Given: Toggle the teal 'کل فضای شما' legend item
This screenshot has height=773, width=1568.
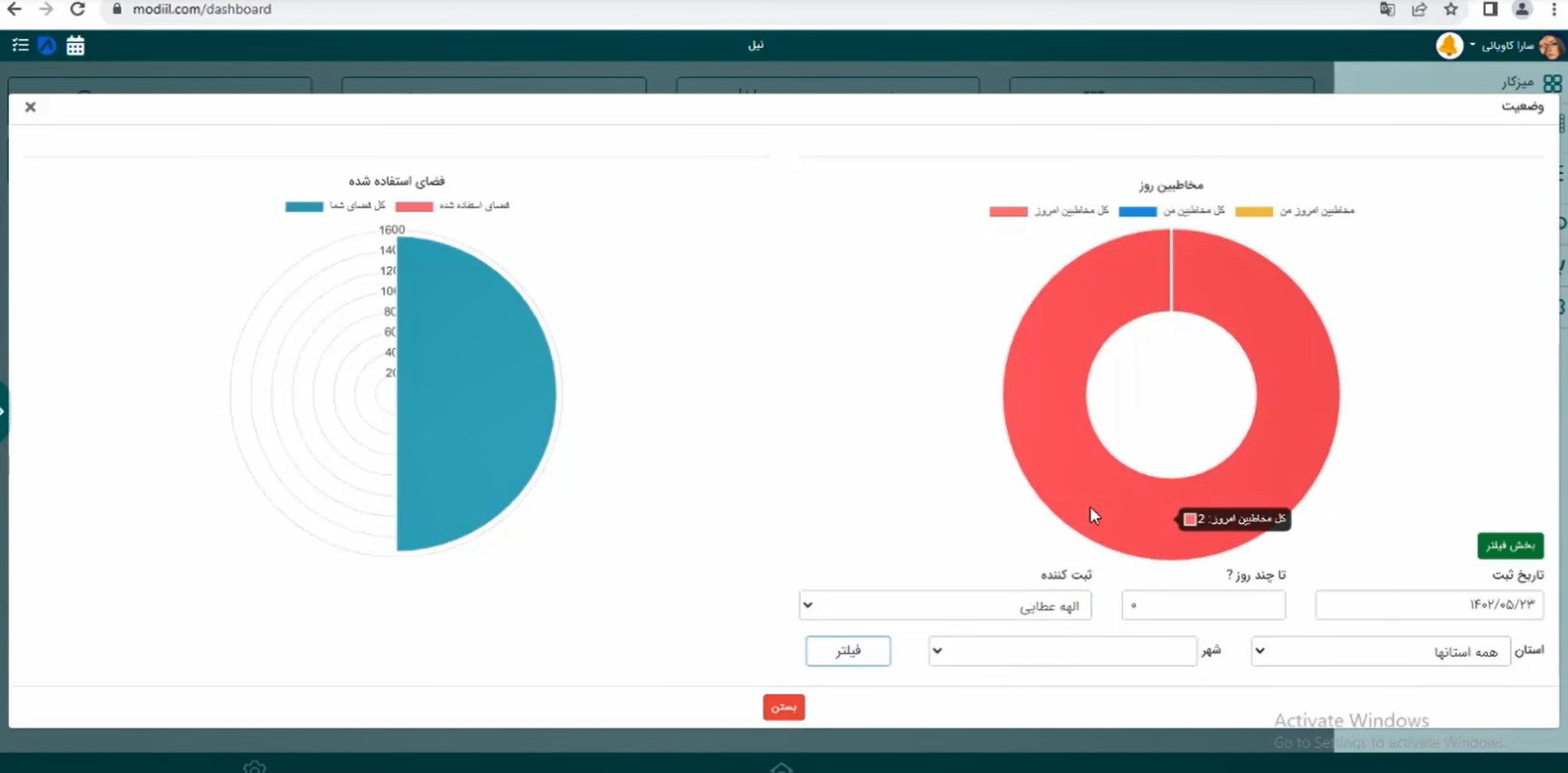Looking at the screenshot, I should coord(335,206).
